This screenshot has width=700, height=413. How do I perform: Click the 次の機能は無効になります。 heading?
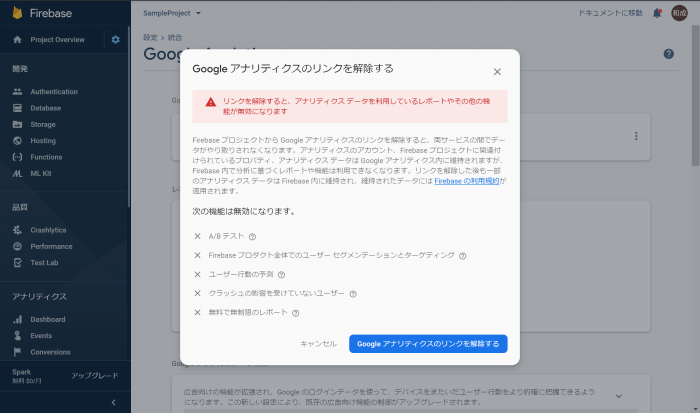click(x=244, y=212)
